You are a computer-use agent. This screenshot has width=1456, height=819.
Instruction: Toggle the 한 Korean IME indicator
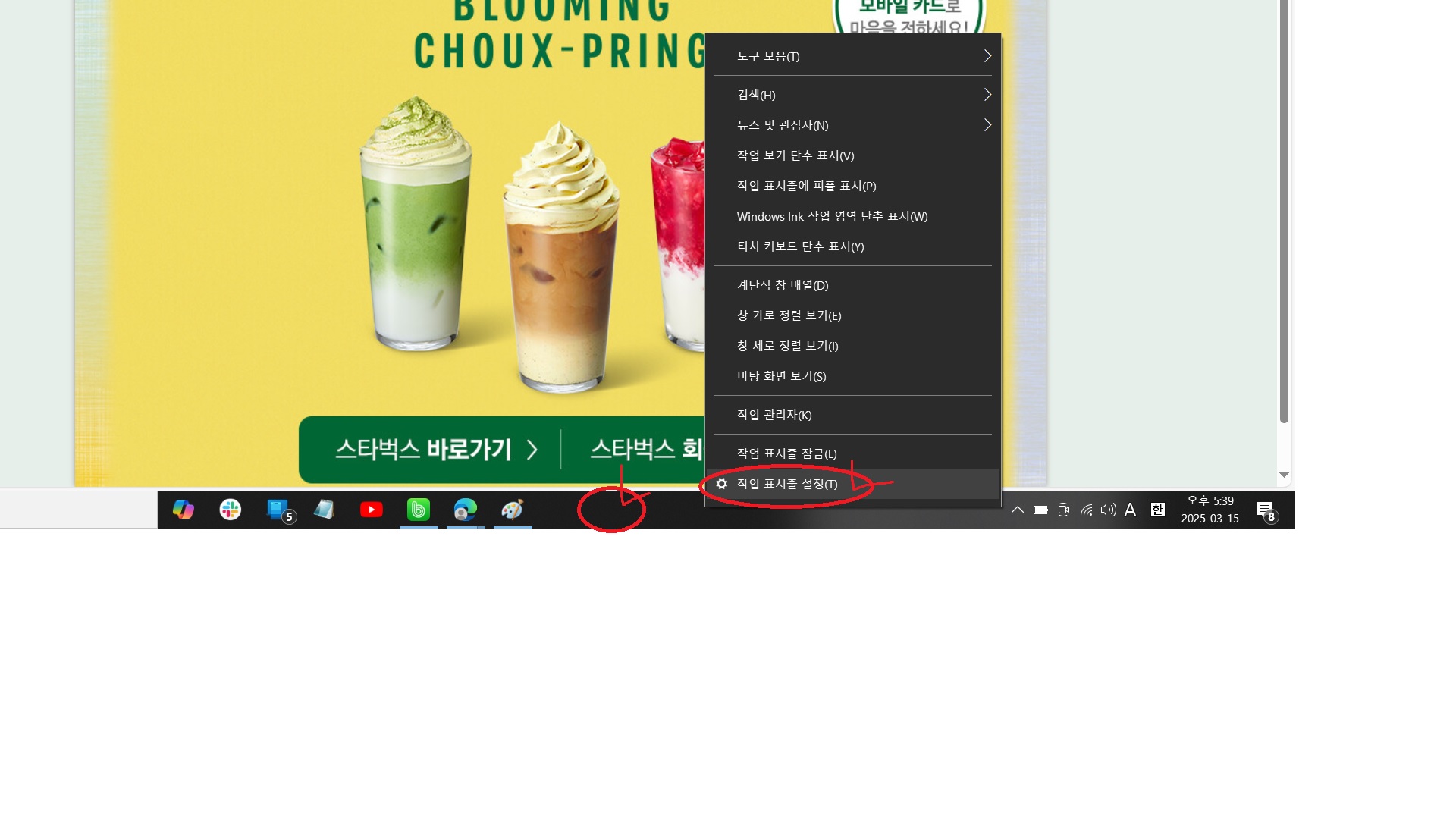point(1157,510)
